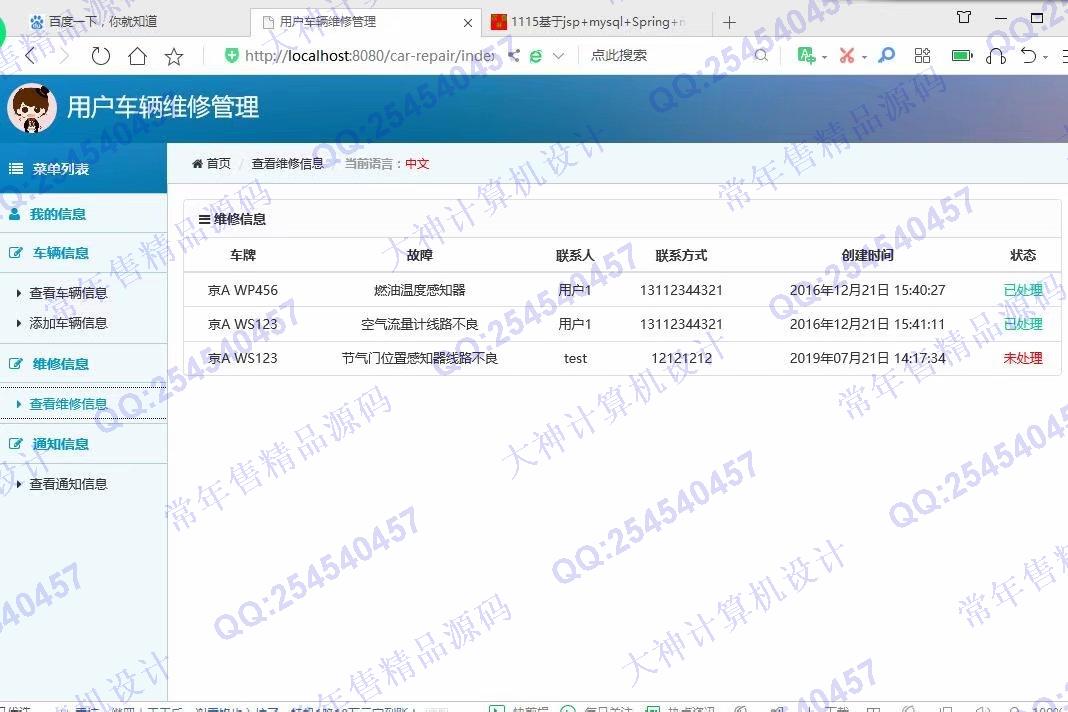Click timestamp 2019年07月21日 14:17:34
This screenshot has height=712, width=1068.
[867, 358]
